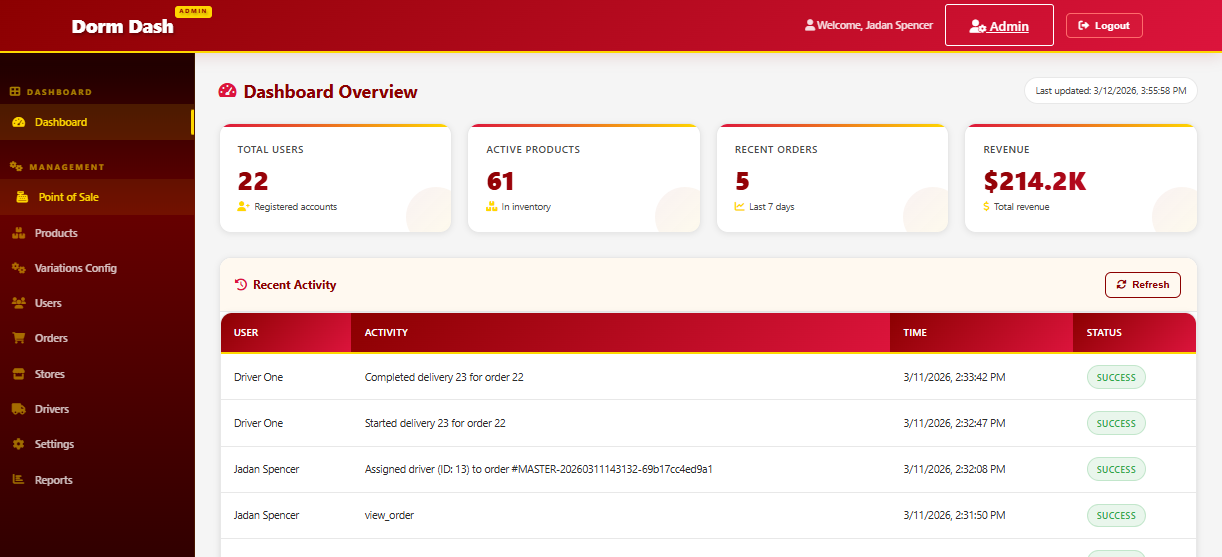
Task: Click the Last updated timestamp pill
Action: [1110, 90]
